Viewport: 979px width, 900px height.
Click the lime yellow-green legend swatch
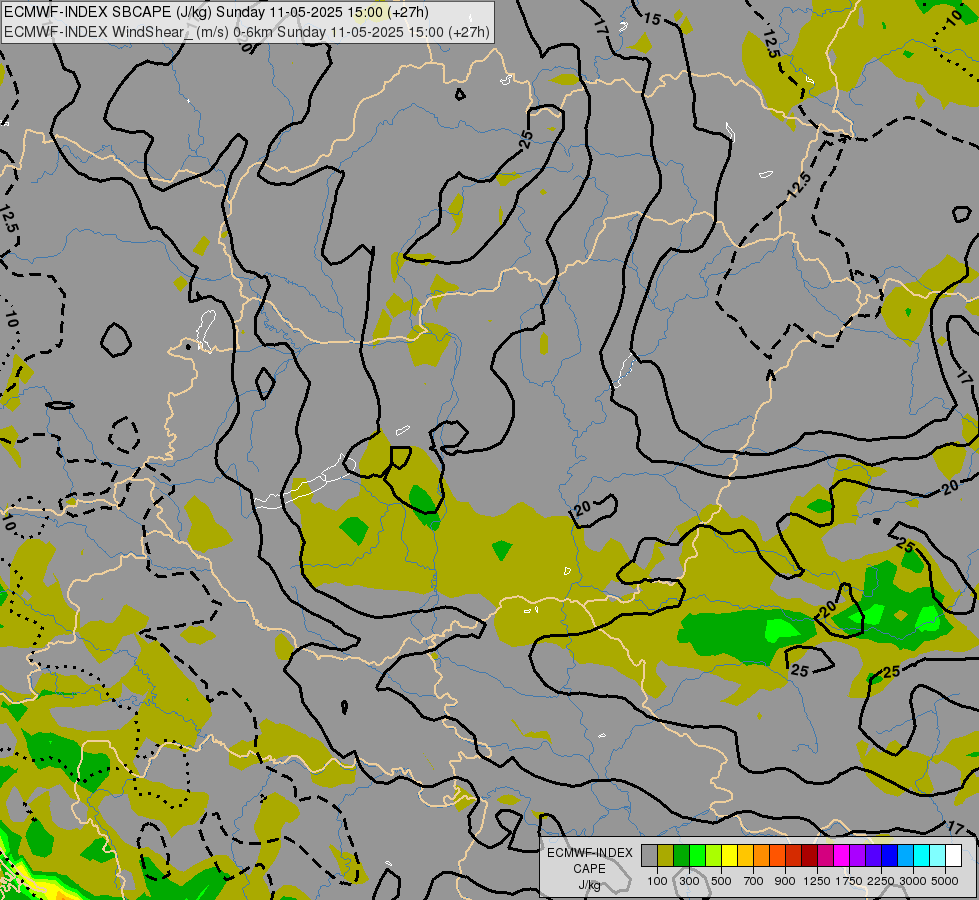(714, 855)
